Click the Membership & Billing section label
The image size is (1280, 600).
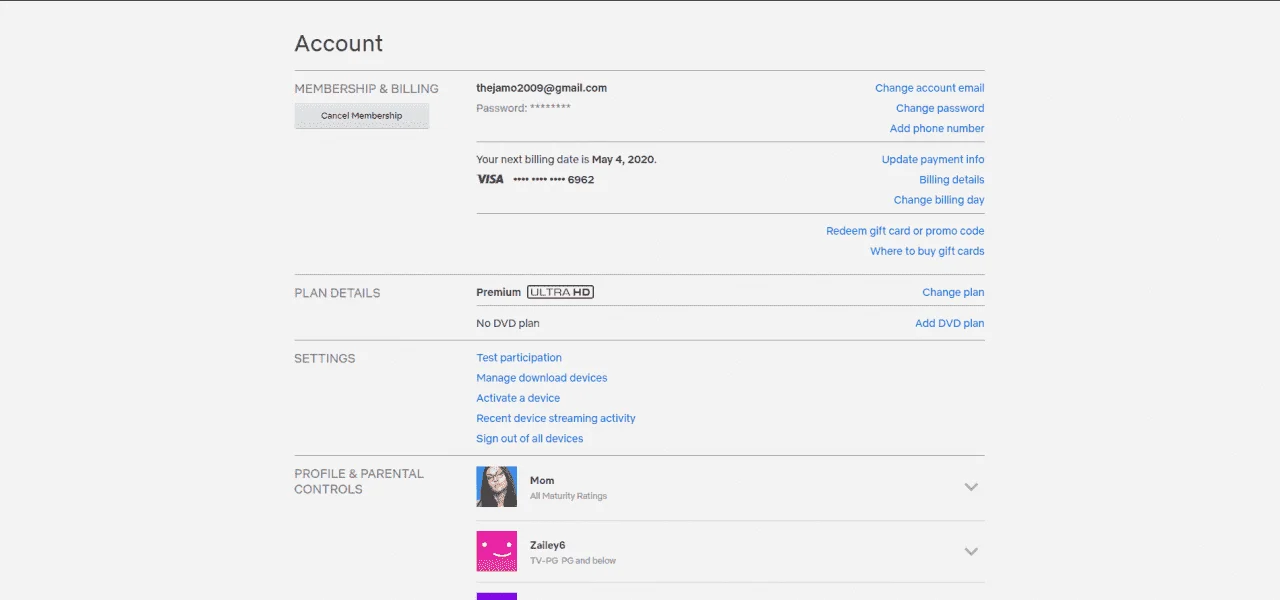click(366, 88)
